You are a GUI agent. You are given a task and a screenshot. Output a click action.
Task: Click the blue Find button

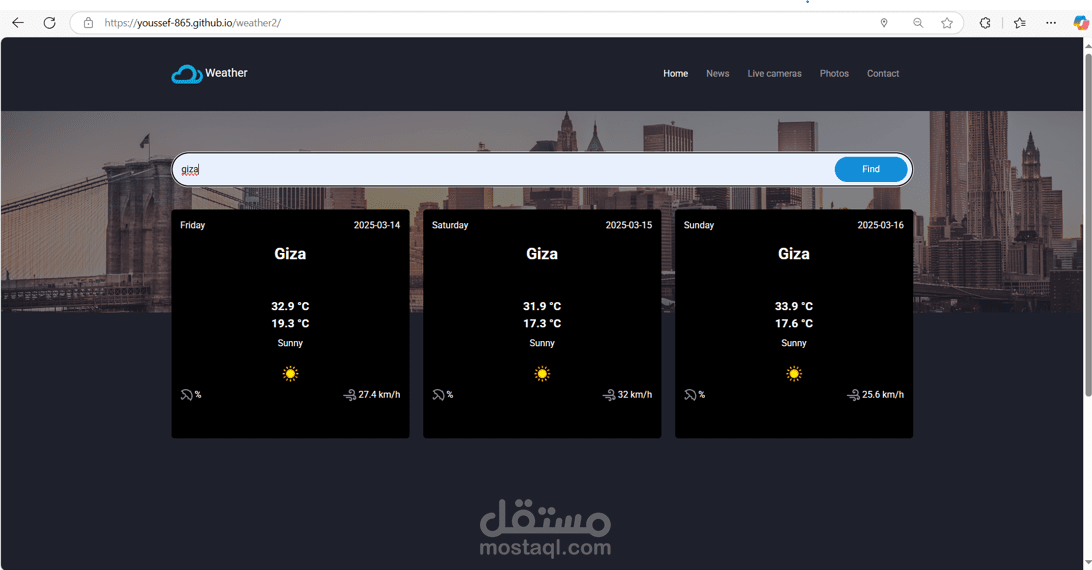871,169
